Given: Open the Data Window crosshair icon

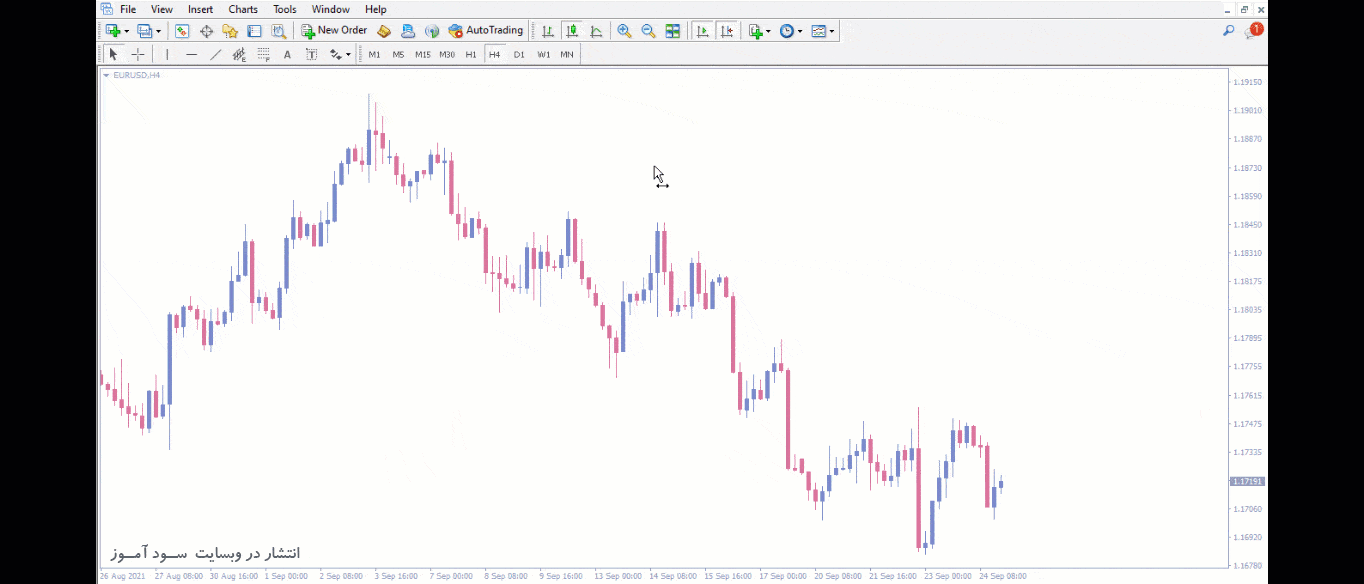Looking at the screenshot, I should pos(206,31).
